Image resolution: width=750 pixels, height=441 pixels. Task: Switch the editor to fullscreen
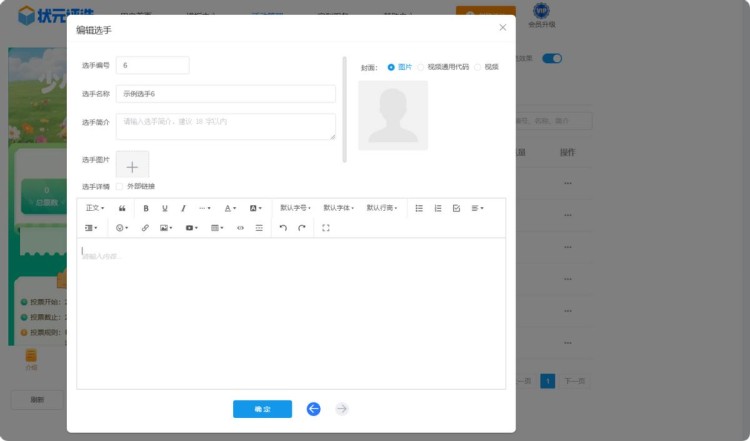326,228
